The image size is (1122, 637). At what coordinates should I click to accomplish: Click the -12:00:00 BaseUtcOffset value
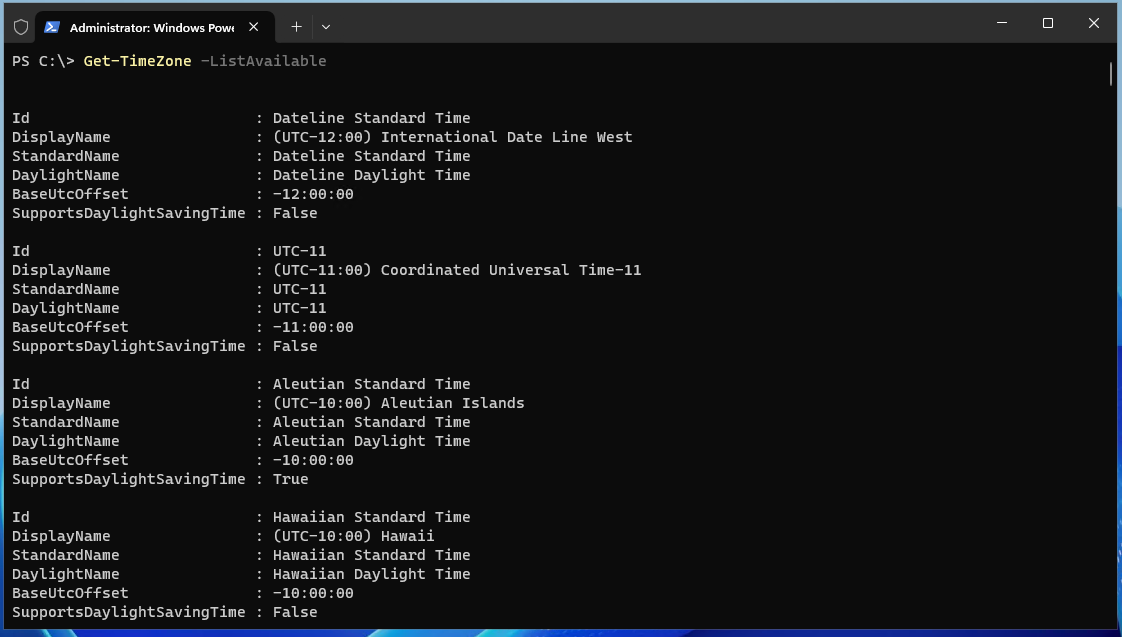click(x=313, y=194)
